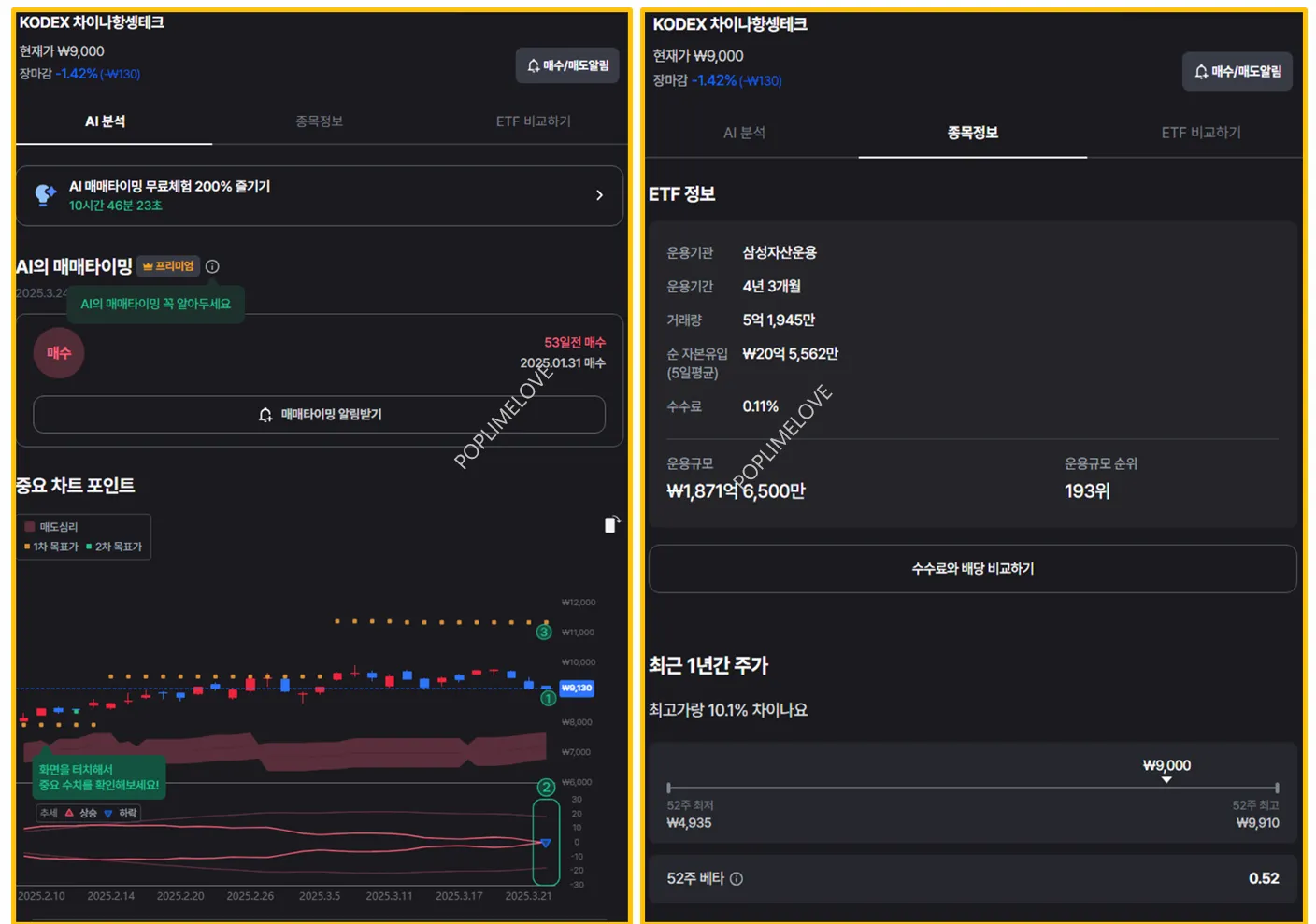Click the blue ₩9,130 price tag on chart

pyautogui.click(x=577, y=688)
